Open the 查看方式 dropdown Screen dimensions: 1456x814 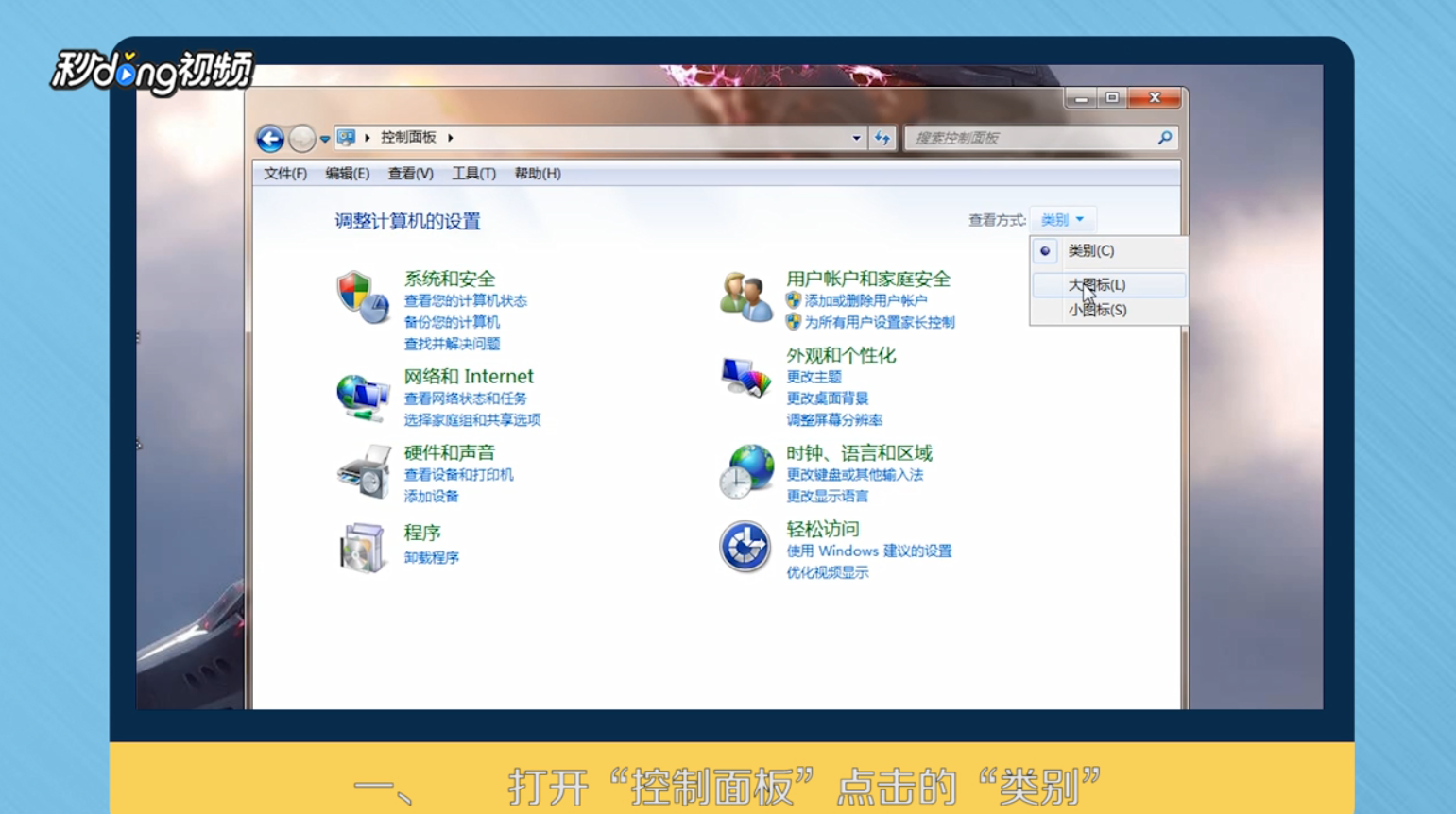pos(1062,219)
